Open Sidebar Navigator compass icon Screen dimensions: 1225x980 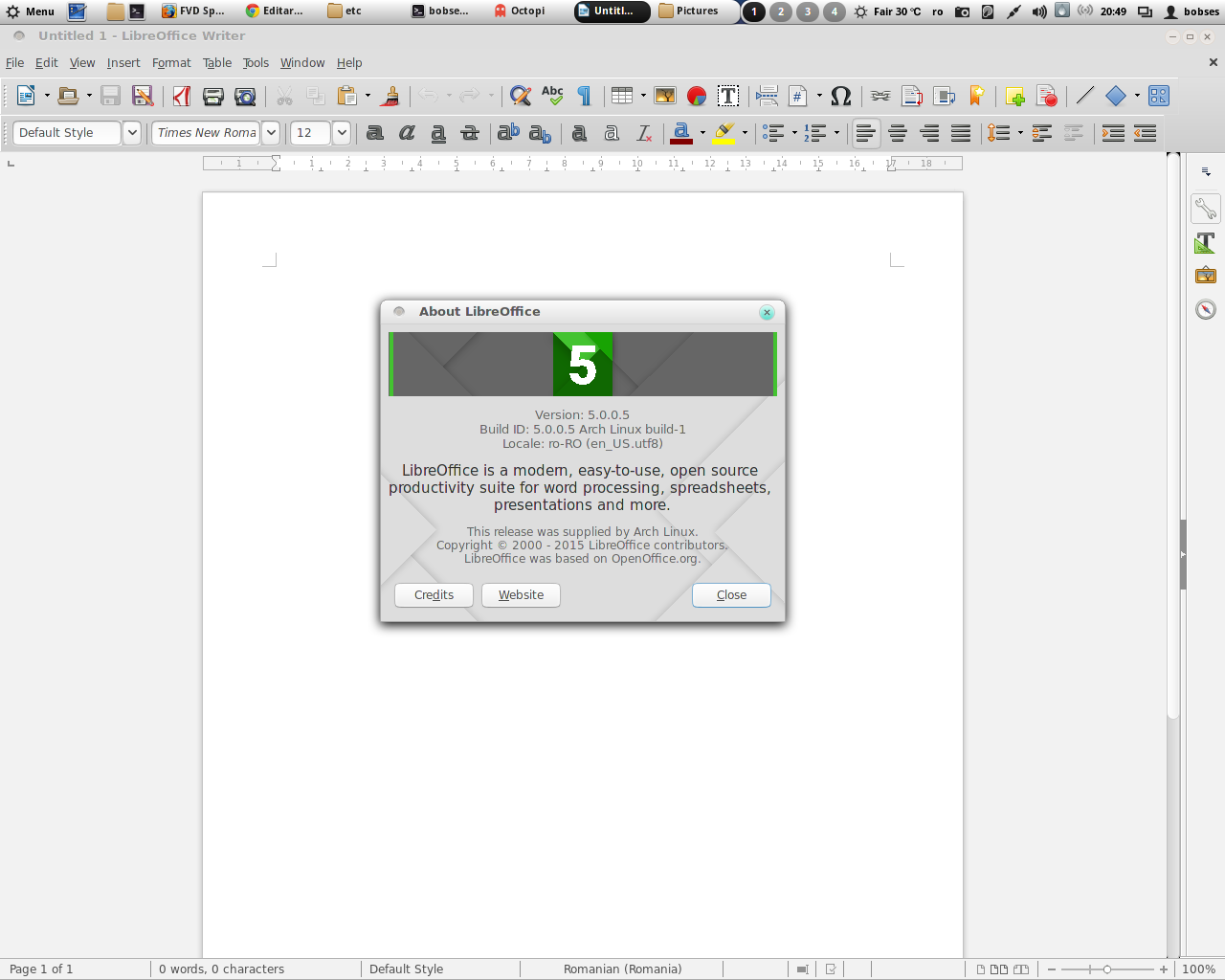[x=1206, y=309]
